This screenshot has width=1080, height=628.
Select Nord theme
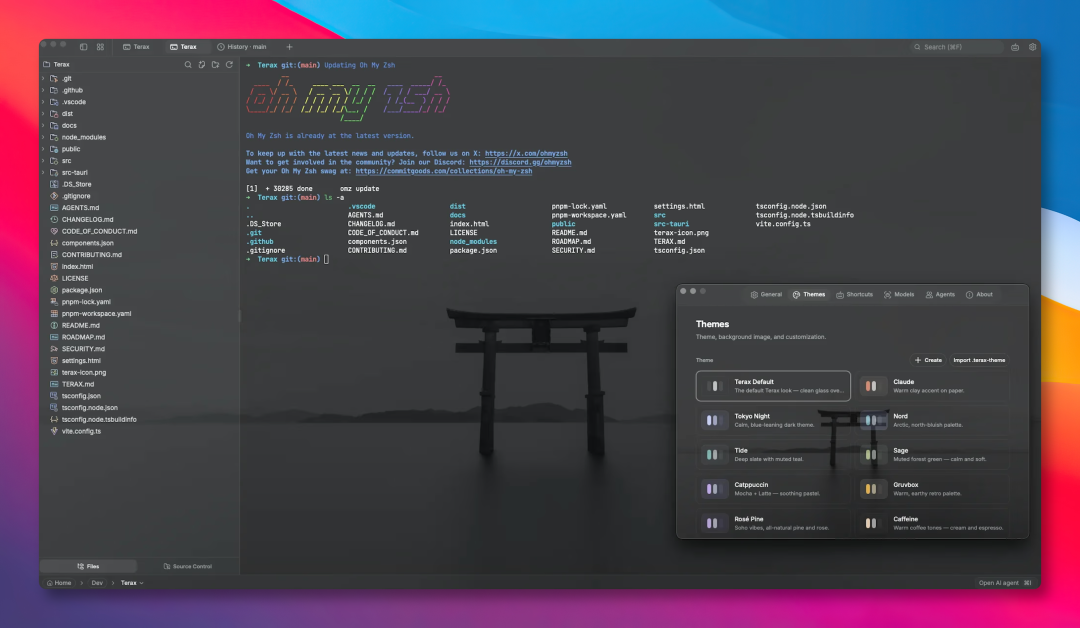933,420
